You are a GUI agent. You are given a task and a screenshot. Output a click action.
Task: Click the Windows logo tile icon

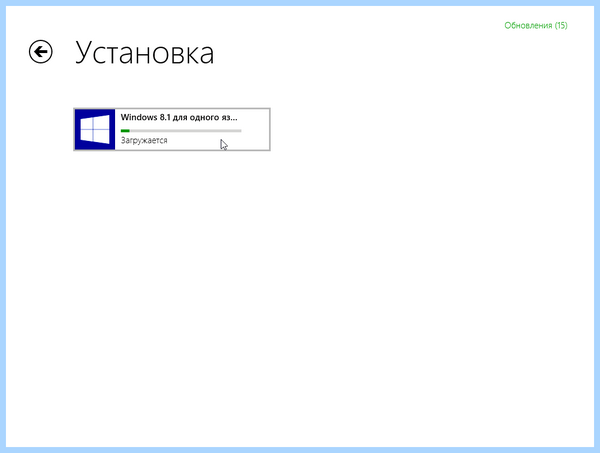(95, 129)
